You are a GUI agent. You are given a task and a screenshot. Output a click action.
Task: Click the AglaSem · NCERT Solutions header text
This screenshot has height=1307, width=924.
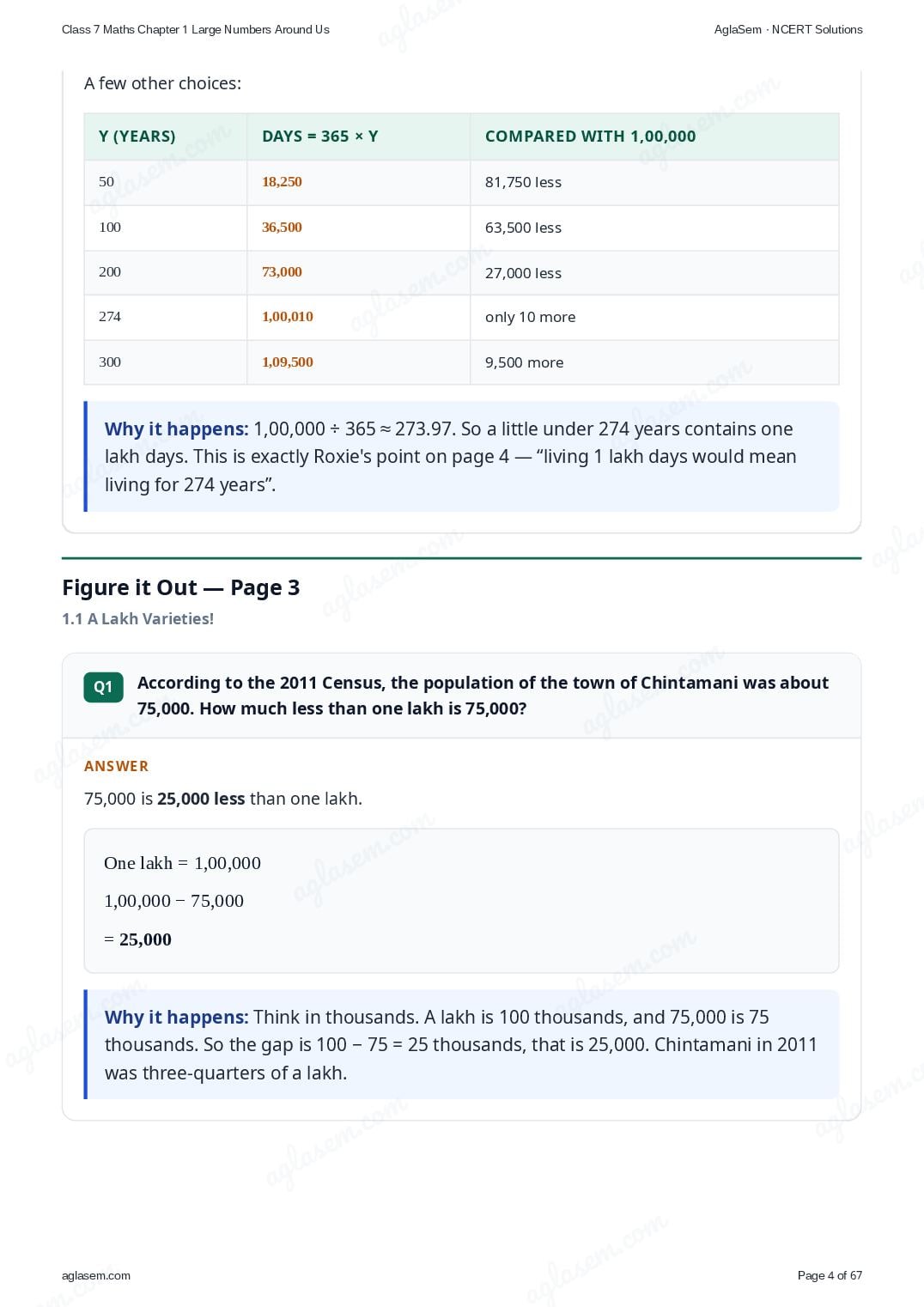point(788,29)
